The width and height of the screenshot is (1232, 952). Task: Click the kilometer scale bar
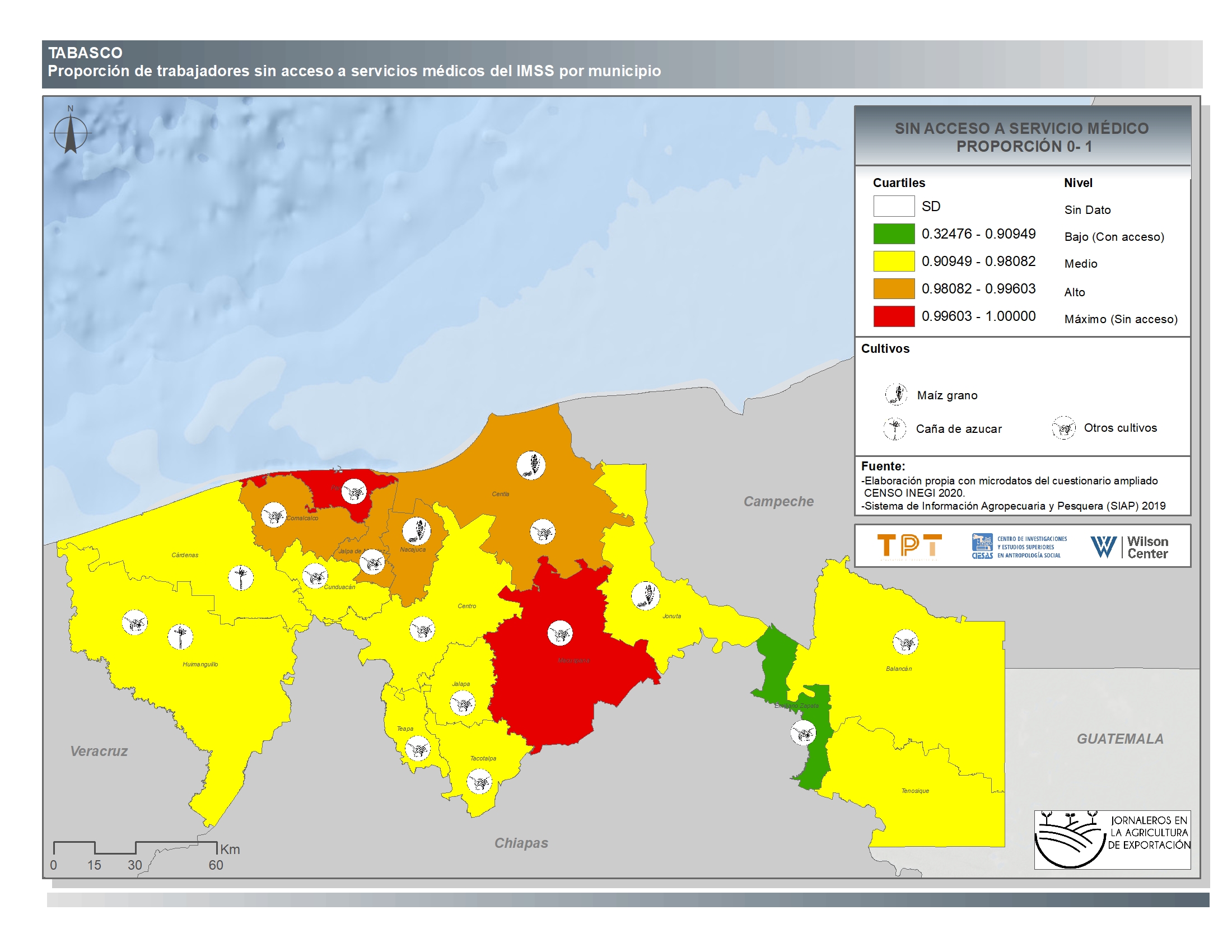coord(136,847)
